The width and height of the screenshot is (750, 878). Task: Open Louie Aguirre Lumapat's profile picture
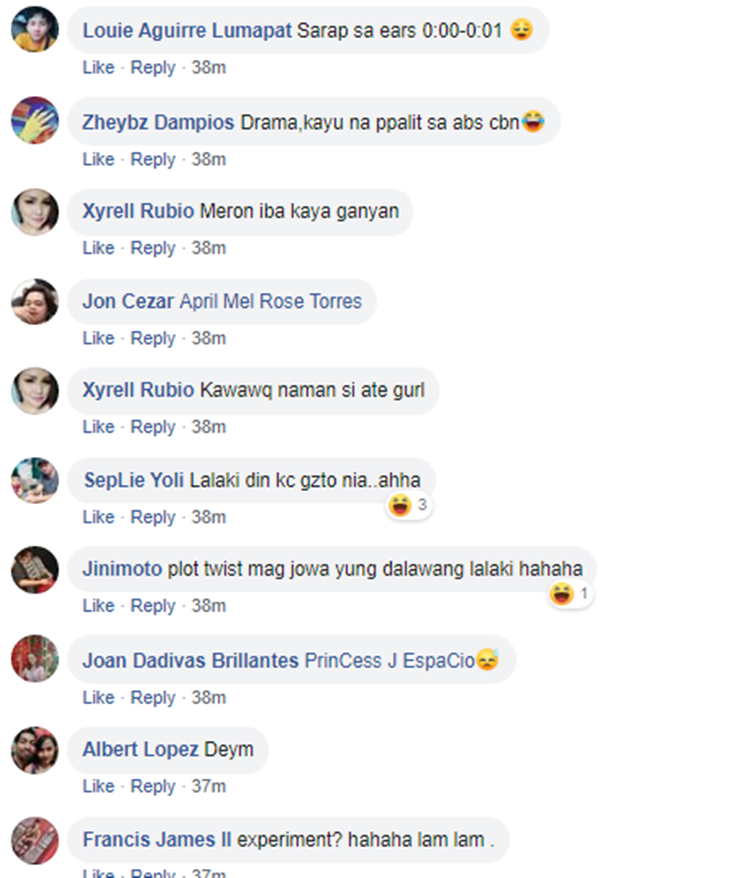pos(35,30)
